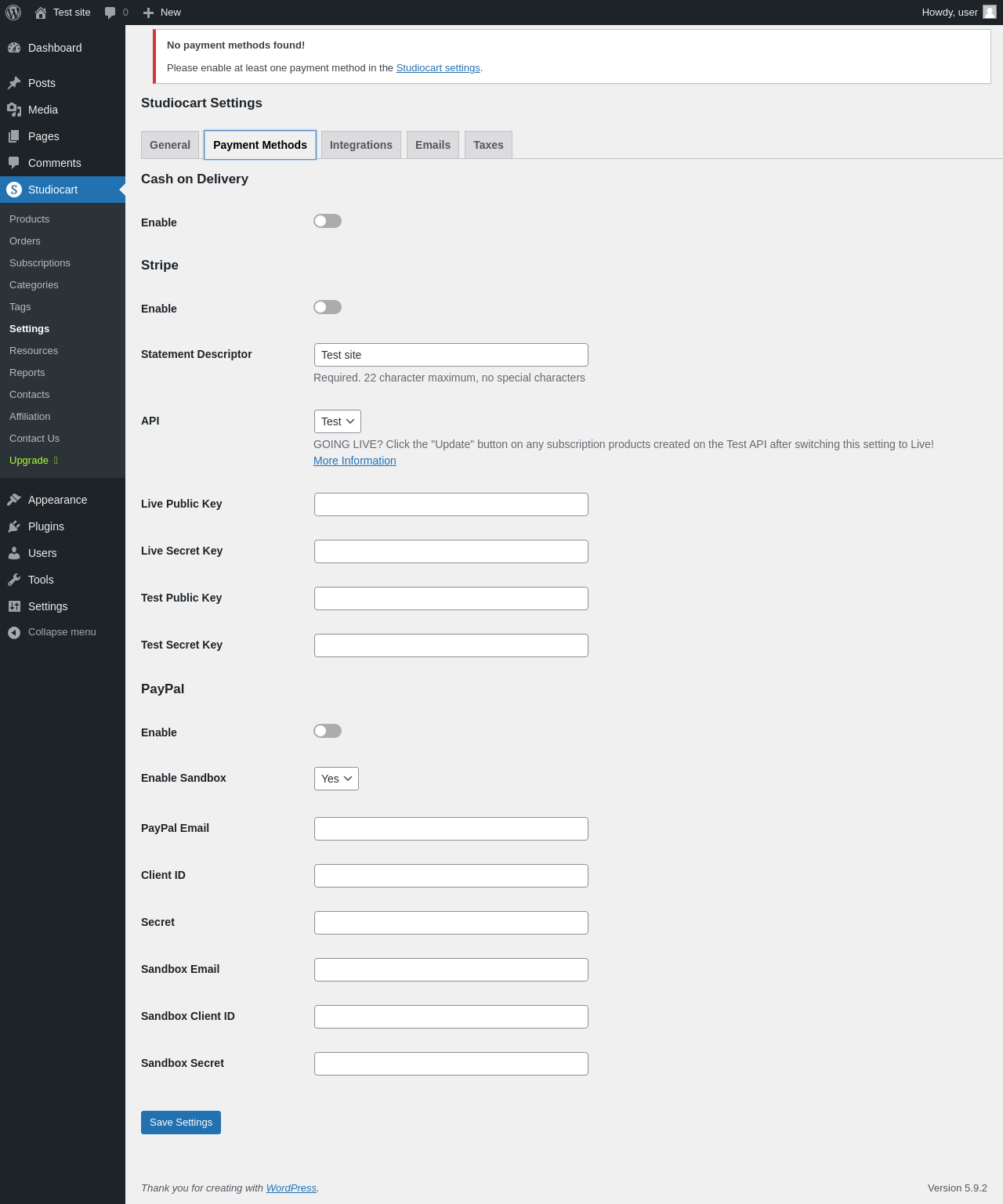Open the Emails tab
Image resolution: width=1003 pixels, height=1204 pixels.
pos(433,145)
